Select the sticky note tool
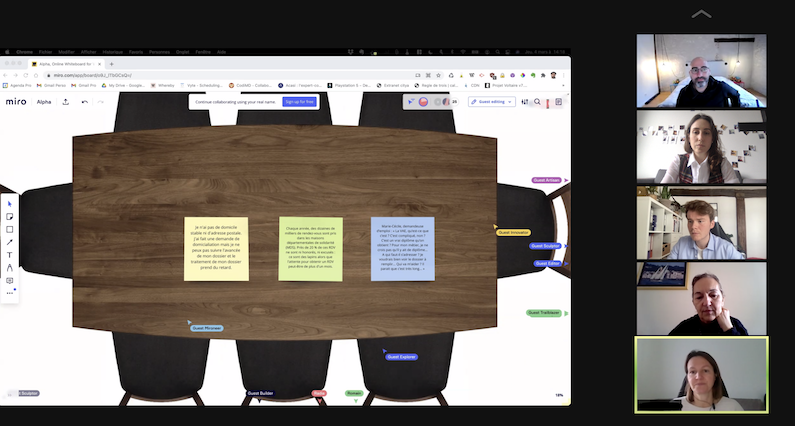 (10, 217)
